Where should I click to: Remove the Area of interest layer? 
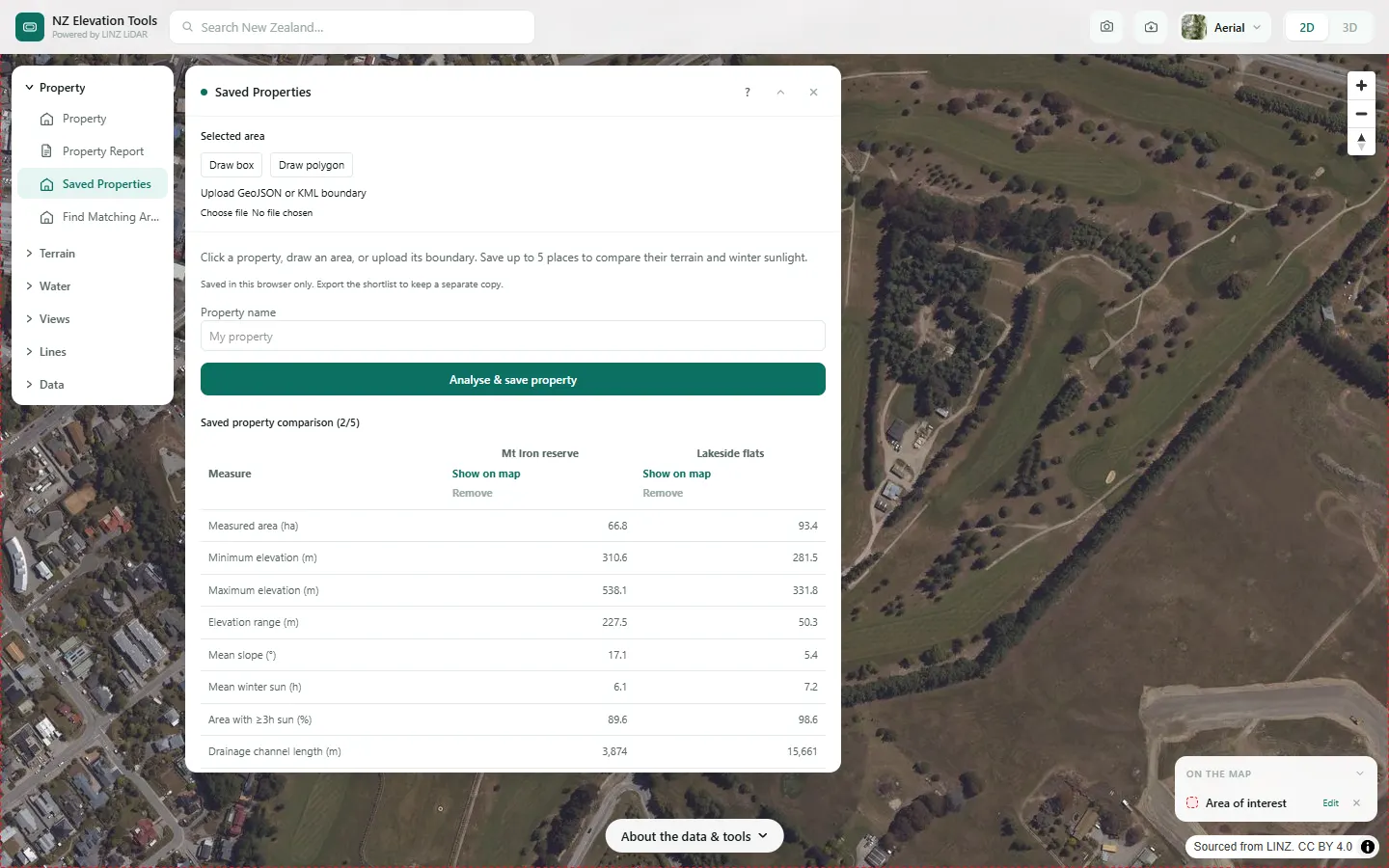pos(1356,803)
